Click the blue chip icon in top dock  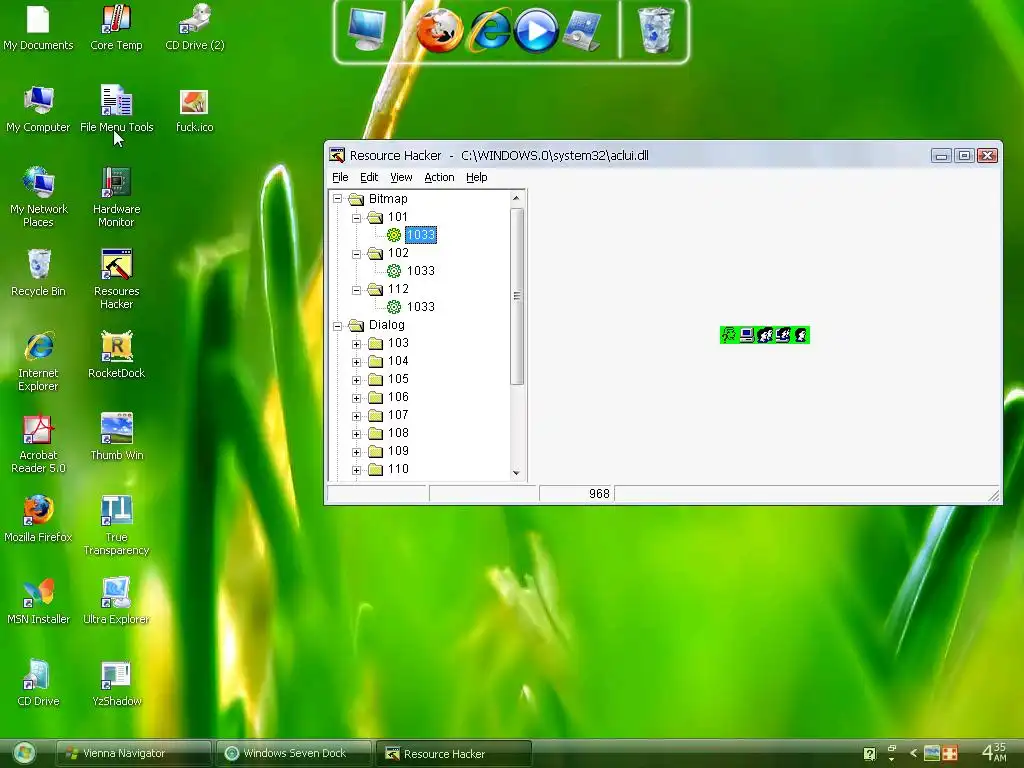[582, 31]
